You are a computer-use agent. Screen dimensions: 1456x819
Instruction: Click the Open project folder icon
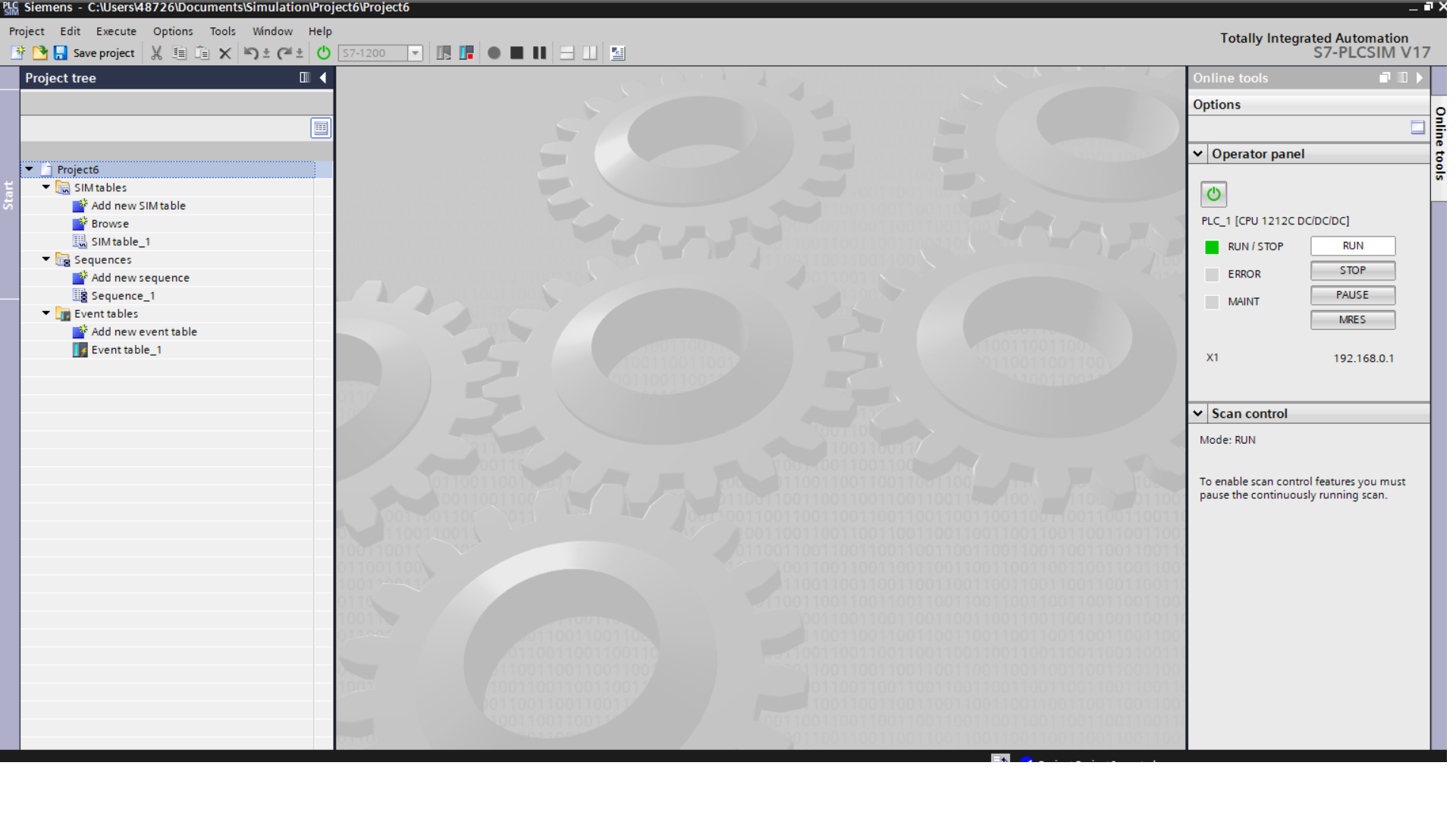39,53
